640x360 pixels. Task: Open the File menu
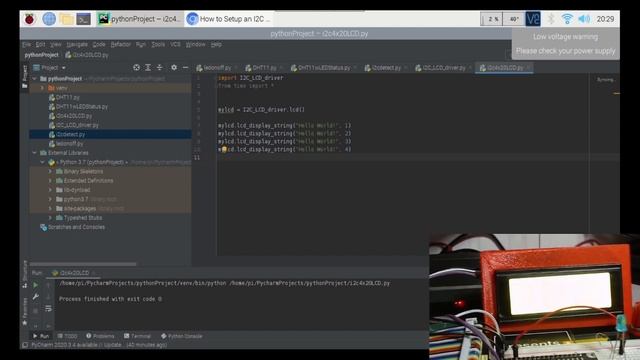coord(26,44)
